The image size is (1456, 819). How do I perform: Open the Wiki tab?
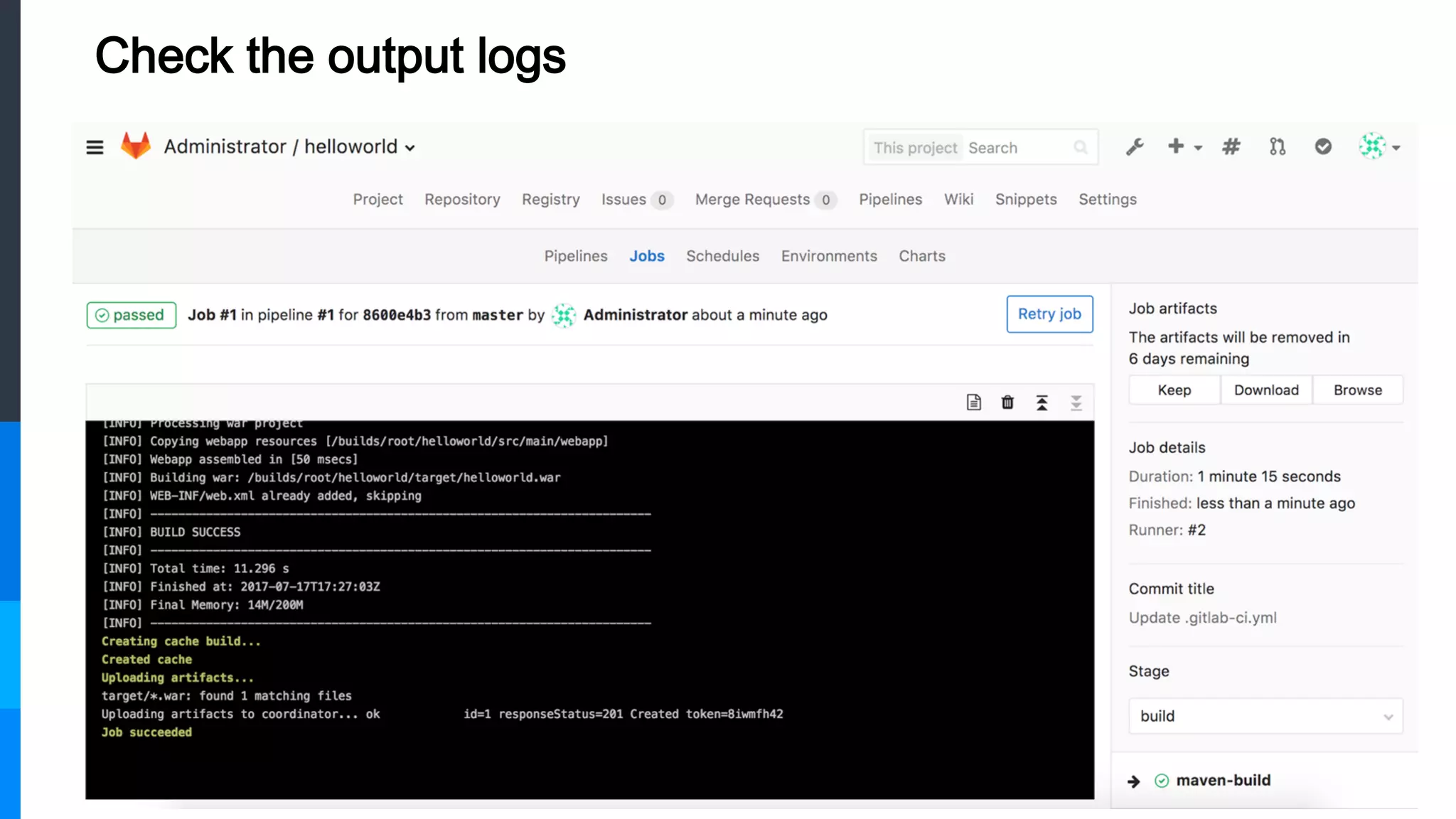pyautogui.click(x=958, y=200)
